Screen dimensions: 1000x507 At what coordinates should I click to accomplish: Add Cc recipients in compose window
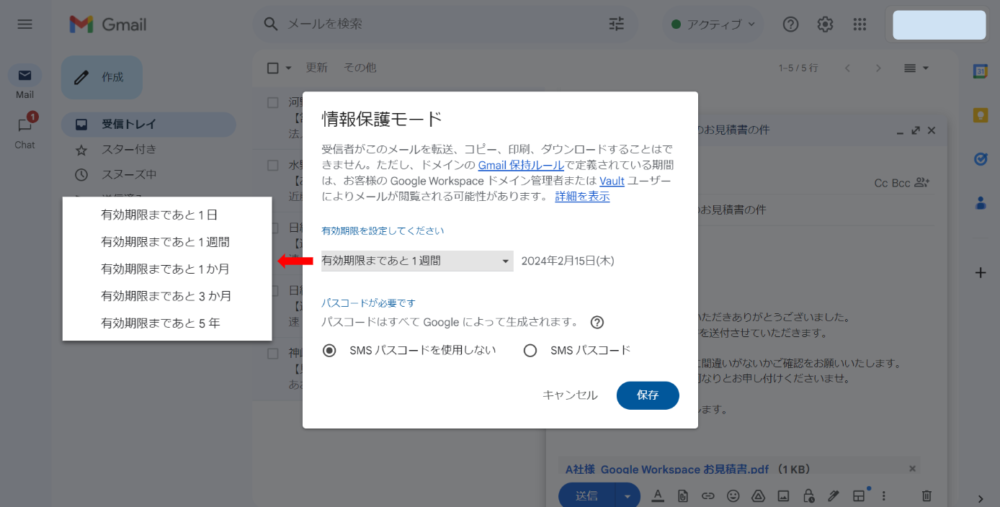click(881, 184)
